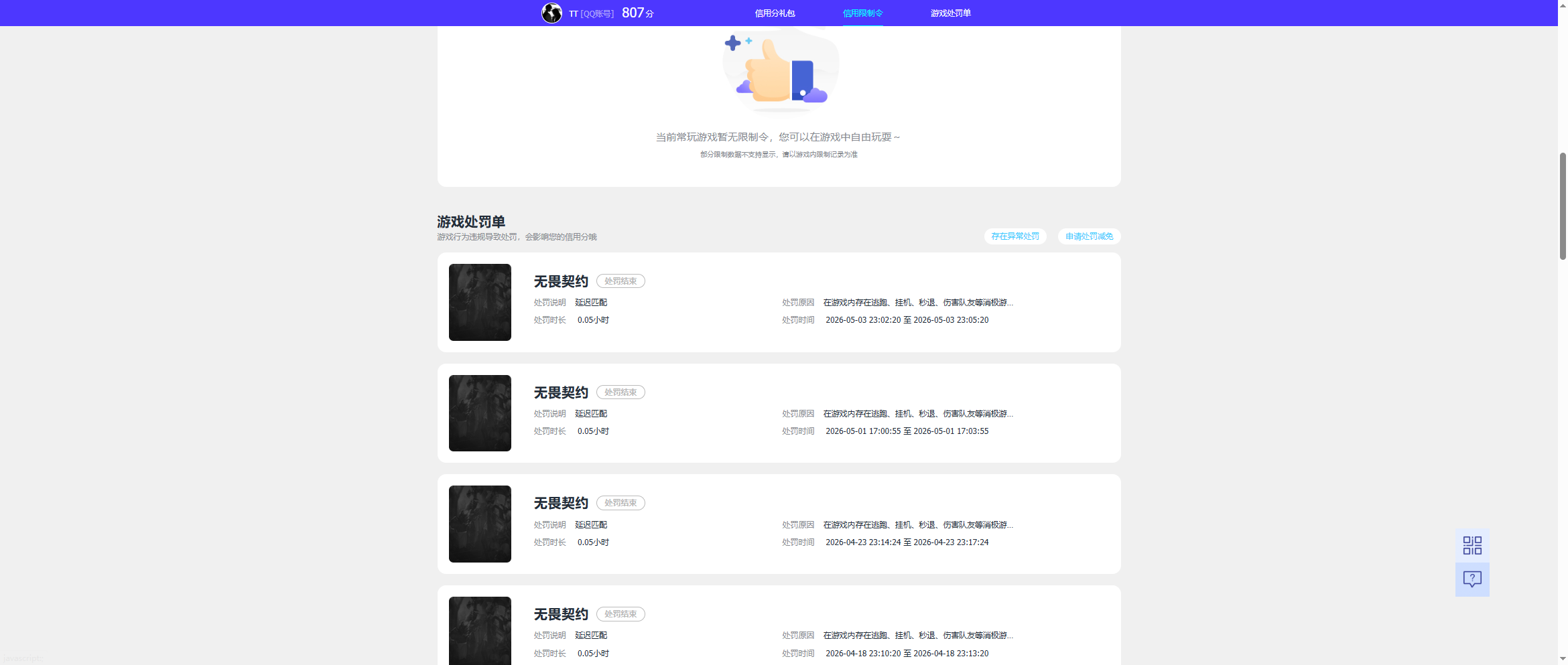This screenshot has height=665, width=1568.
Task: Click the user avatar in top bar
Action: 551,13
